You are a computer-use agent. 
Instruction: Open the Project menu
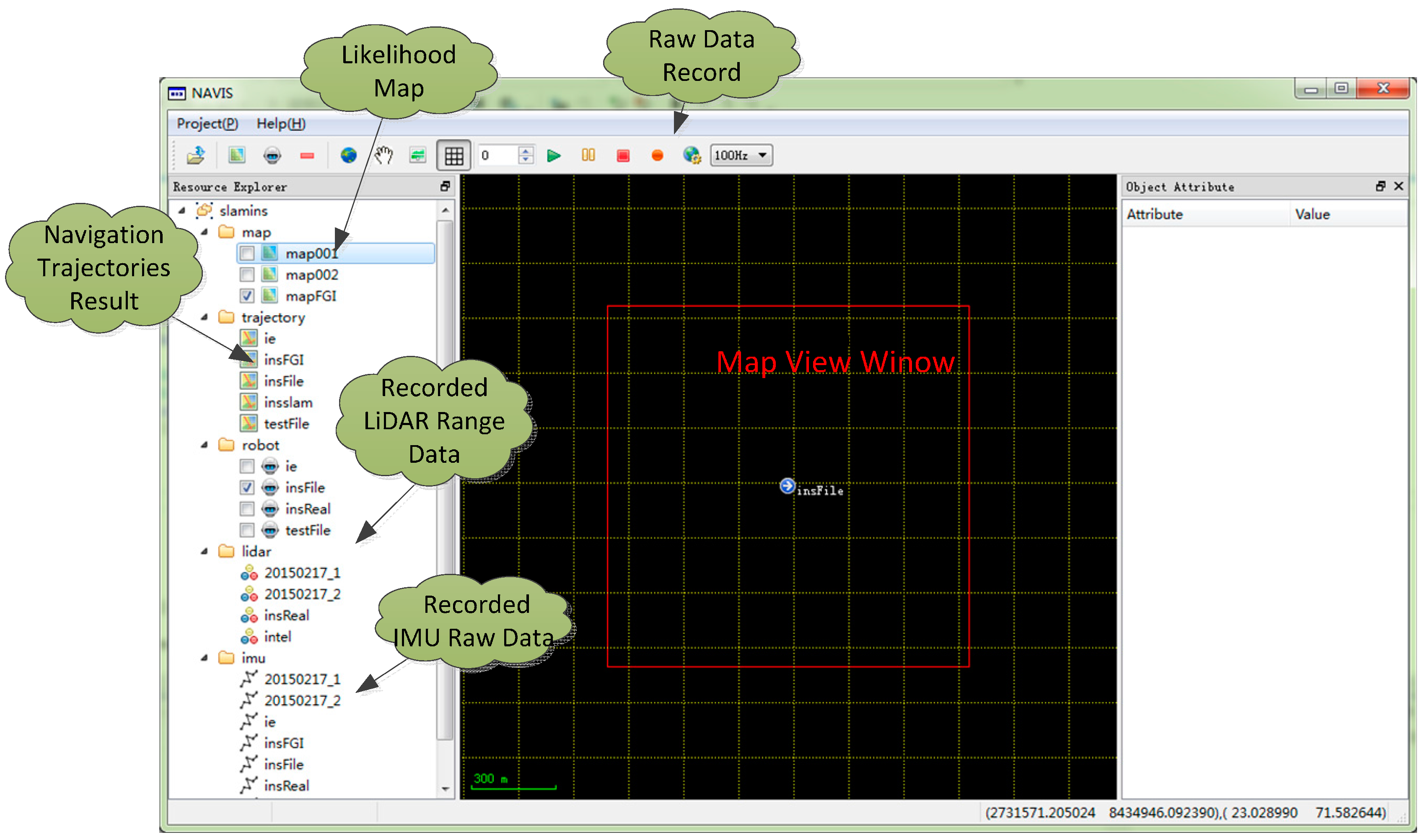tap(207, 123)
